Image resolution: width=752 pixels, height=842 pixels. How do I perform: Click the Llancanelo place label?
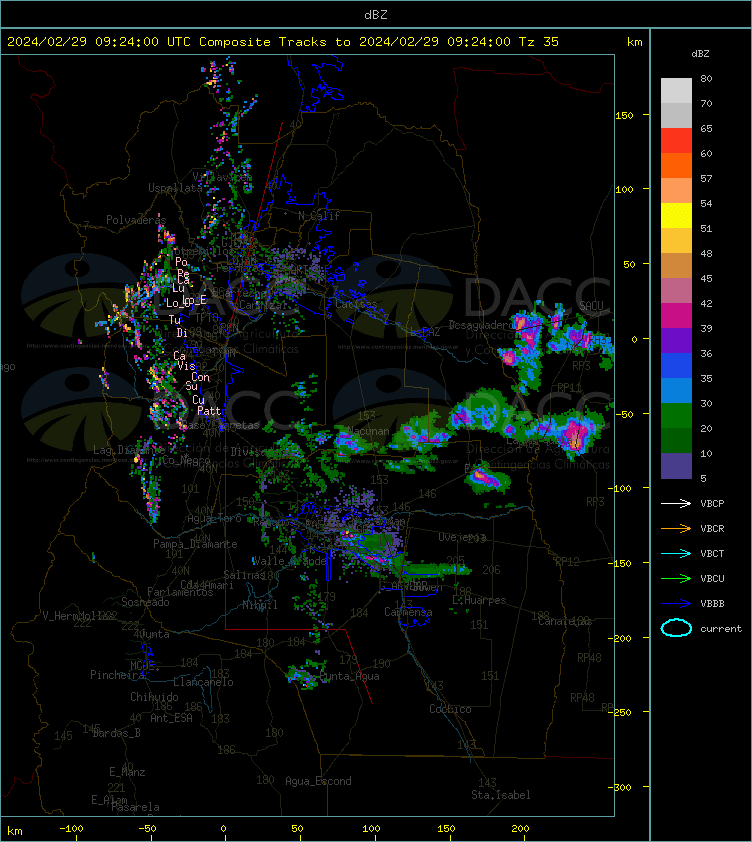click(x=203, y=683)
